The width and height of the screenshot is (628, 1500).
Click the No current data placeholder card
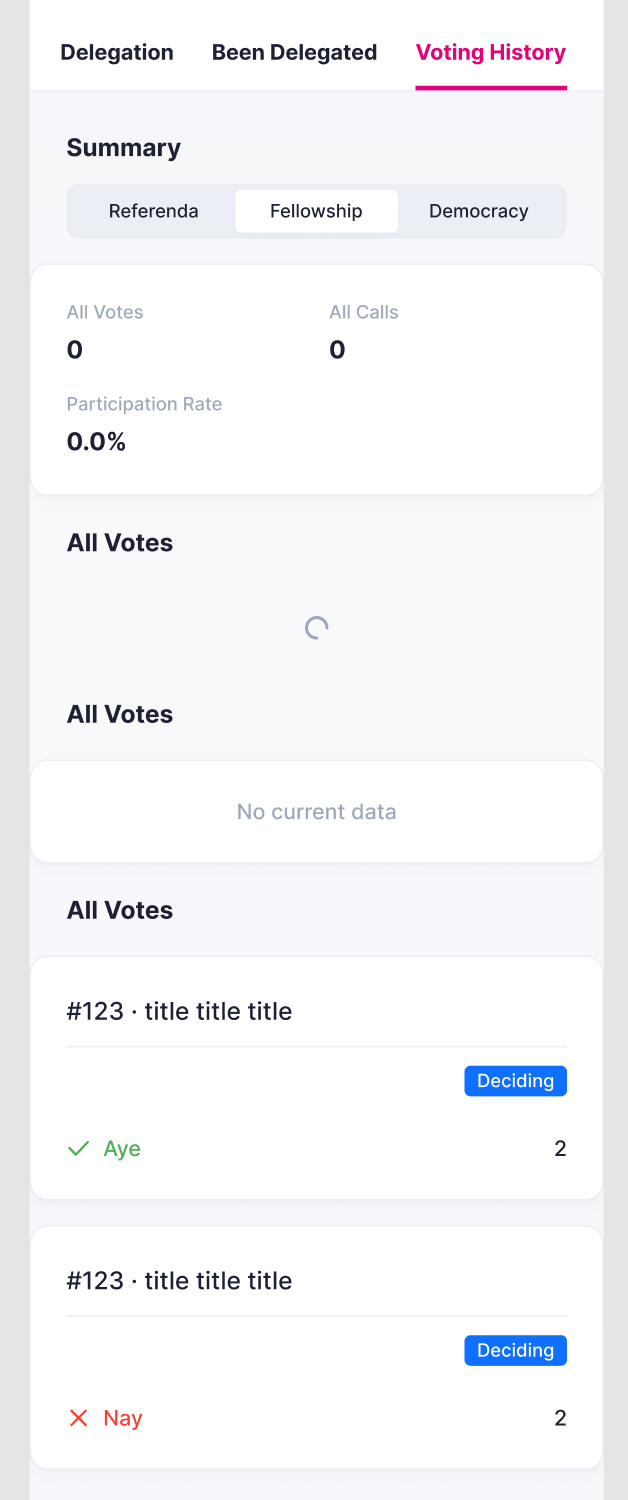pyautogui.click(x=316, y=811)
